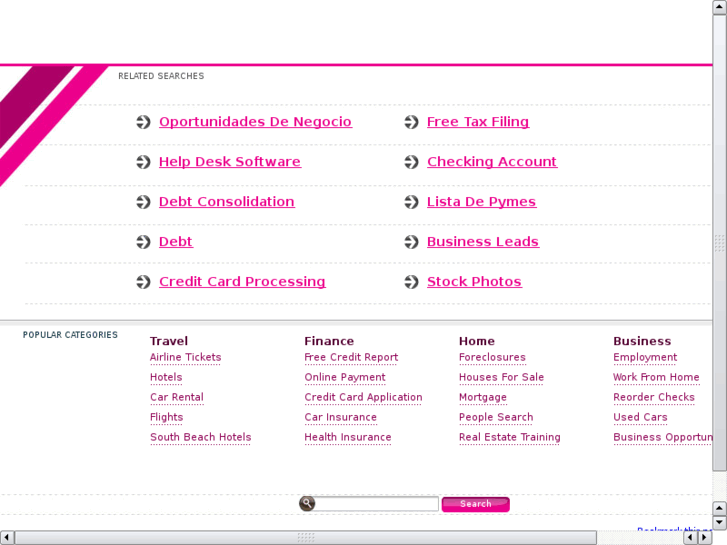Open Free Credit Report under Finance
The height and width of the screenshot is (545, 727).
[351, 357]
